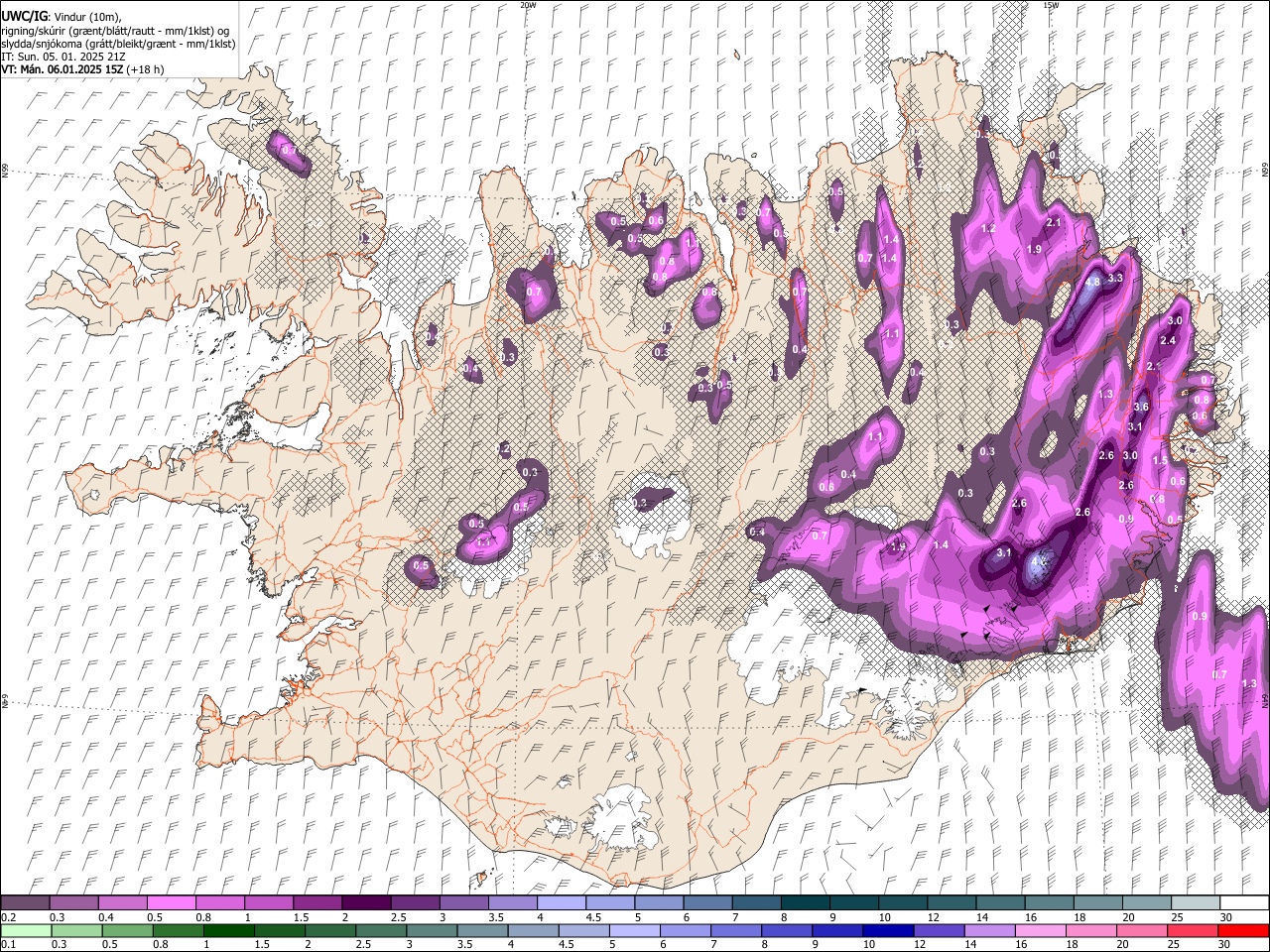The width and height of the screenshot is (1270, 952).
Task: Click the '0.4' number in the upper legend scale
Action: [106, 917]
